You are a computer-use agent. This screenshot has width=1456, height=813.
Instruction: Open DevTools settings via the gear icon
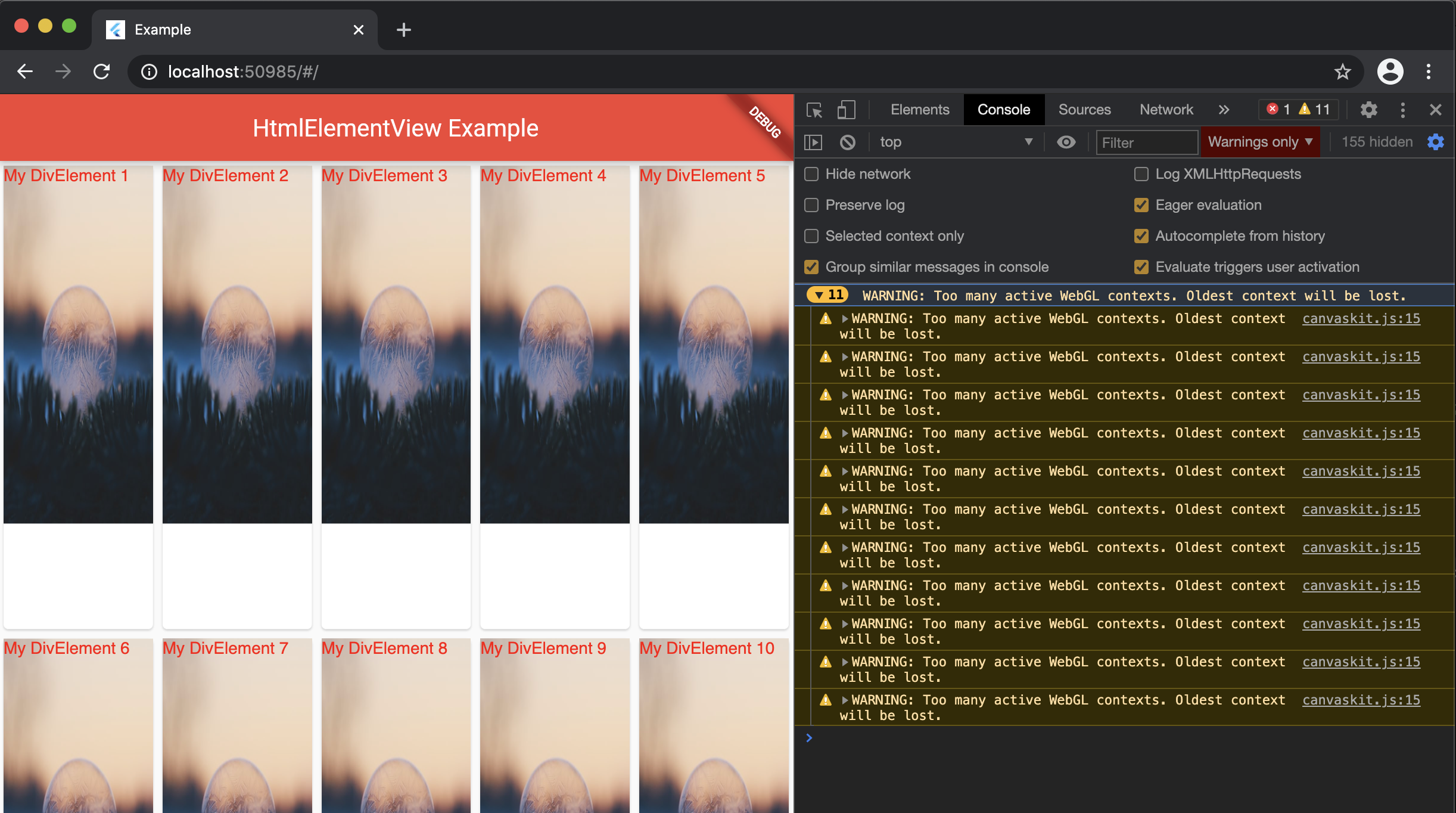point(1368,110)
